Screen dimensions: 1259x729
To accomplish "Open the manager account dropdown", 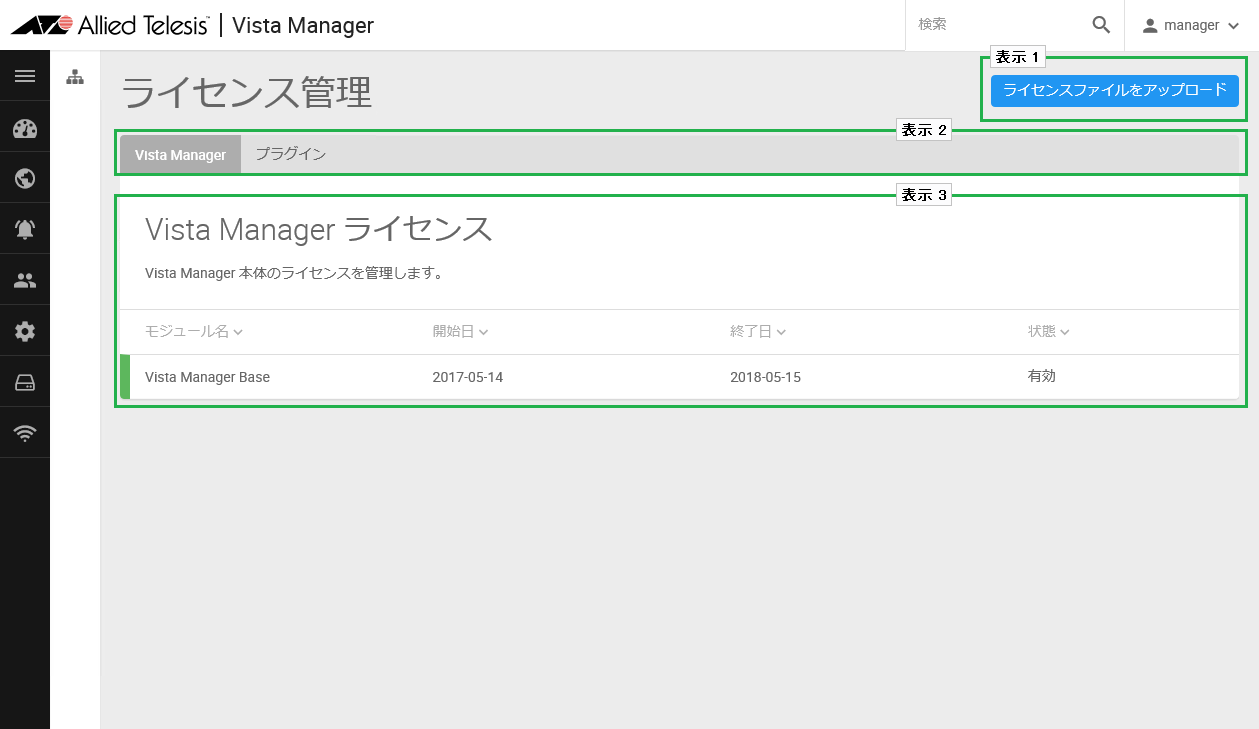I will (1191, 25).
